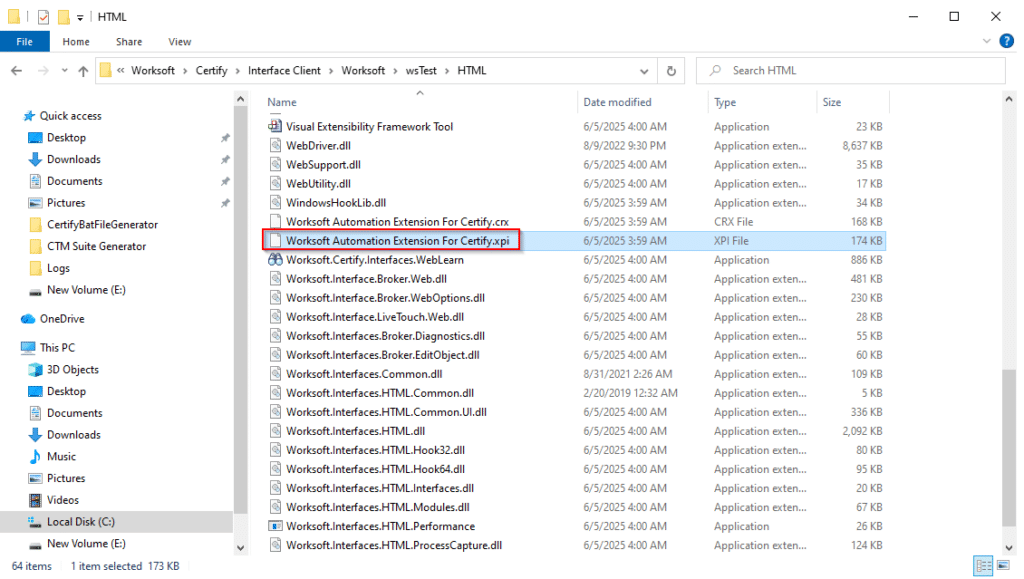This screenshot has width=1024, height=579.
Task: Select Local Disk (C:) in sidebar
Action: pos(80,522)
